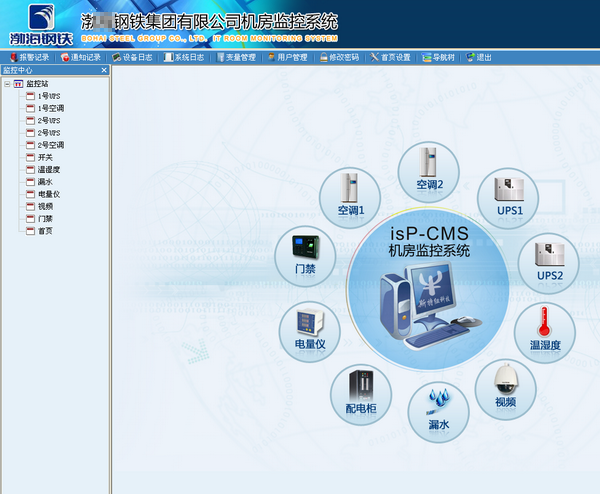The height and width of the screenshot is (494, 600).
Task: Open the 门禁 access control circle icon
Action: pos(305,256)
